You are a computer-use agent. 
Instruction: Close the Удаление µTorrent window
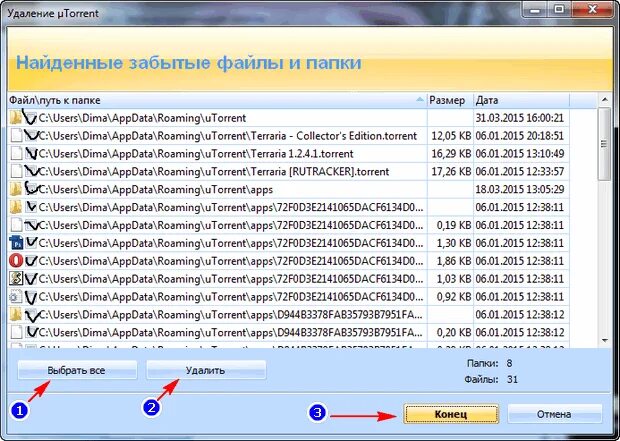click(592, 9)
